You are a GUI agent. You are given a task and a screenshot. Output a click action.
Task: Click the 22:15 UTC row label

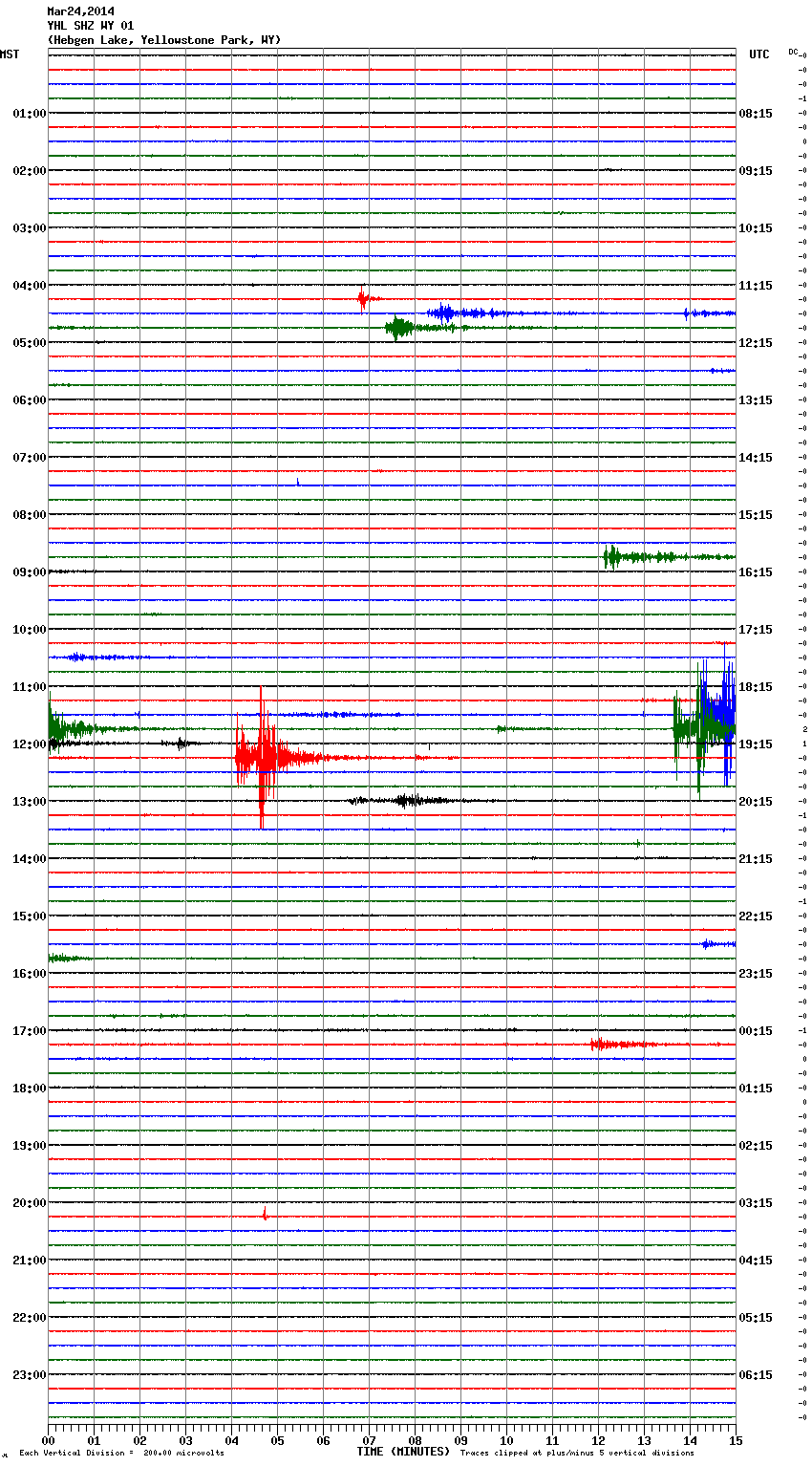click(x=756, y=916)
